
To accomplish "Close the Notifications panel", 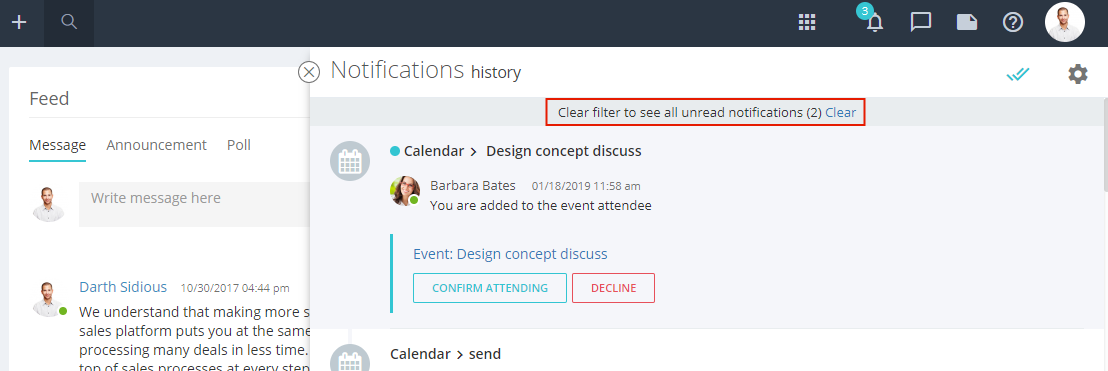I will click(309, 72).
